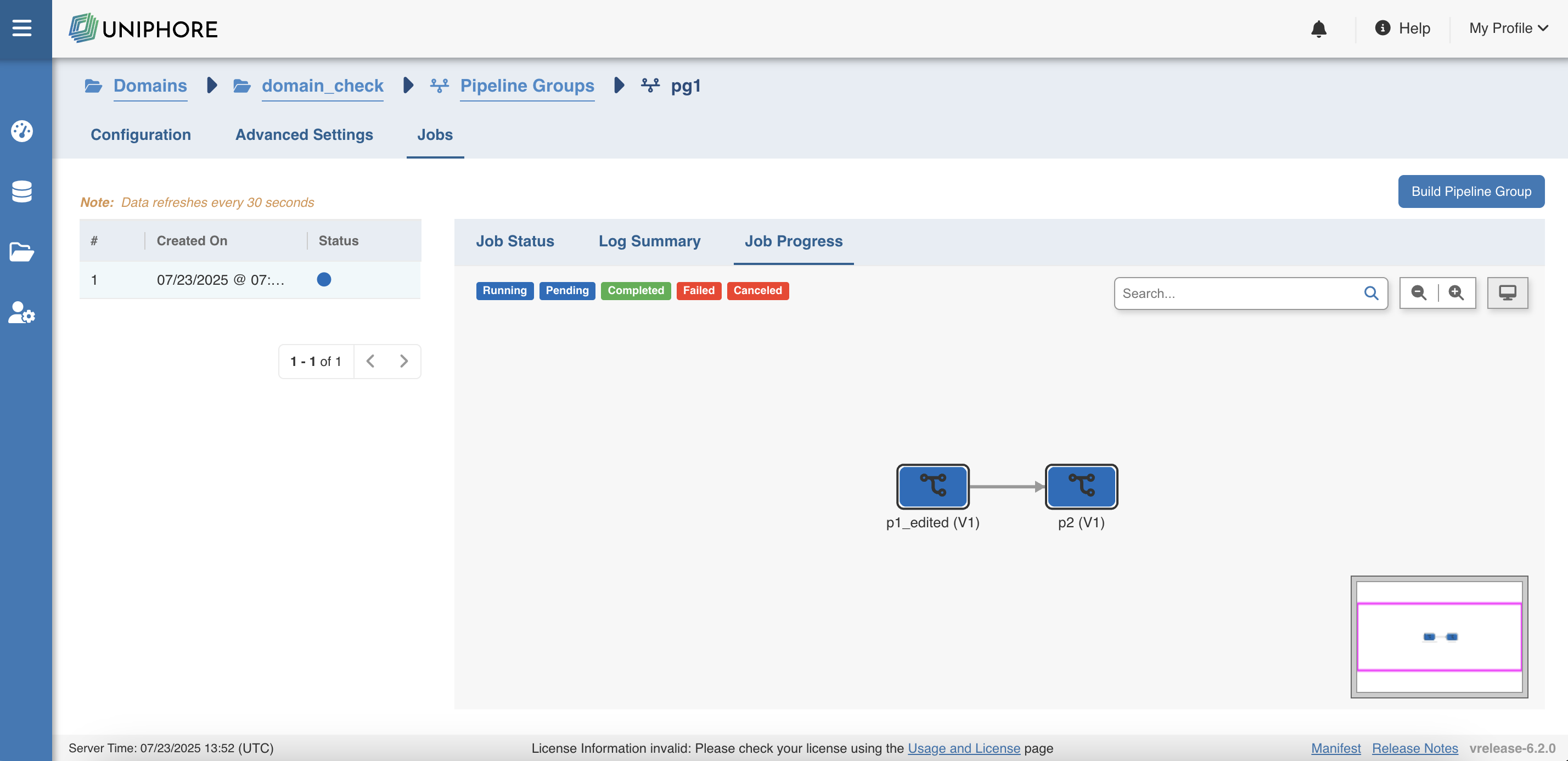The image size is (1568, 761).
Task: Open the hamburger navigation menu
Action: 22,28
